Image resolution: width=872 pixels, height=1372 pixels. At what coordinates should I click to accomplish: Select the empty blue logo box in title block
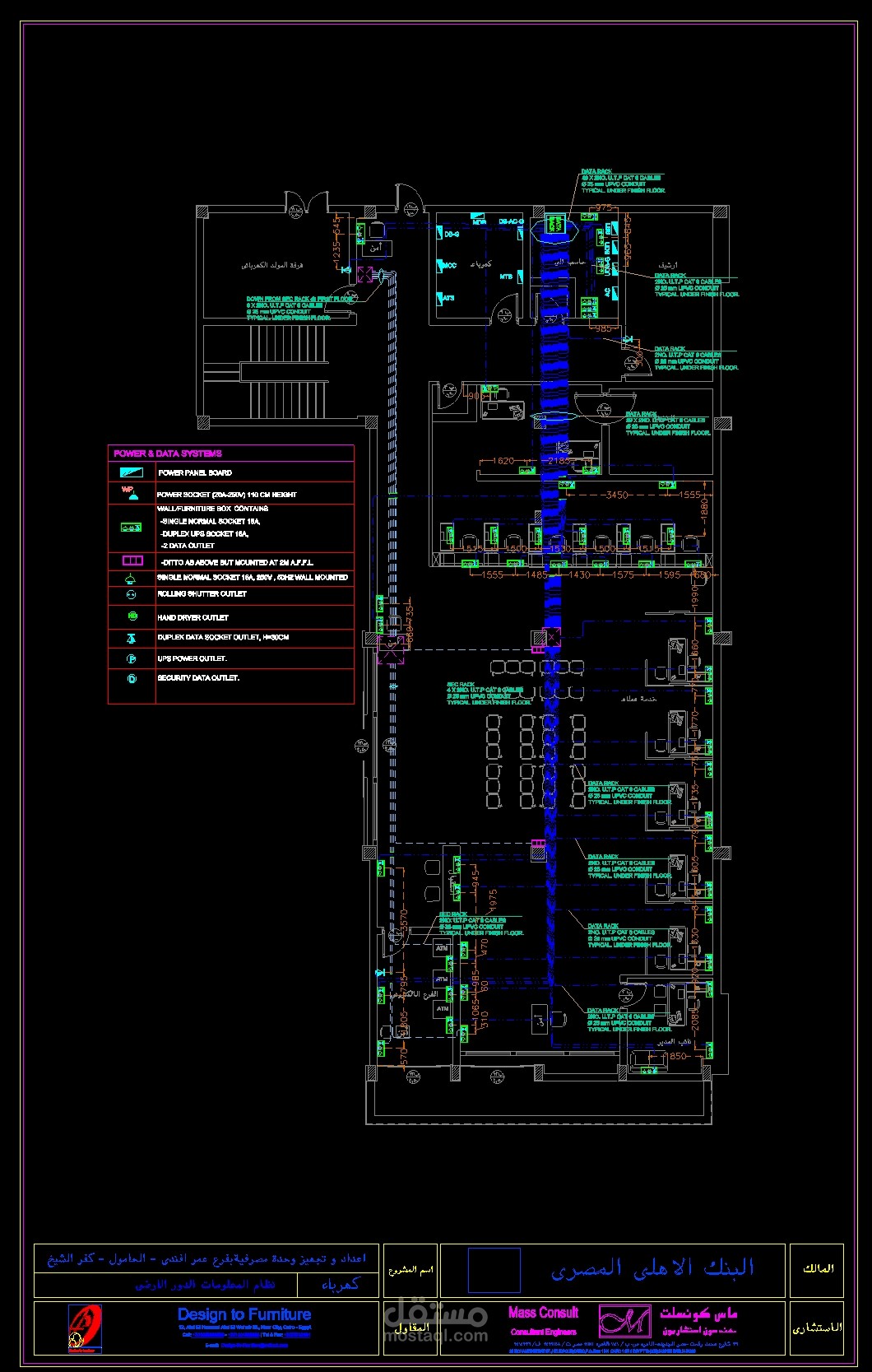pos(494,1270)
